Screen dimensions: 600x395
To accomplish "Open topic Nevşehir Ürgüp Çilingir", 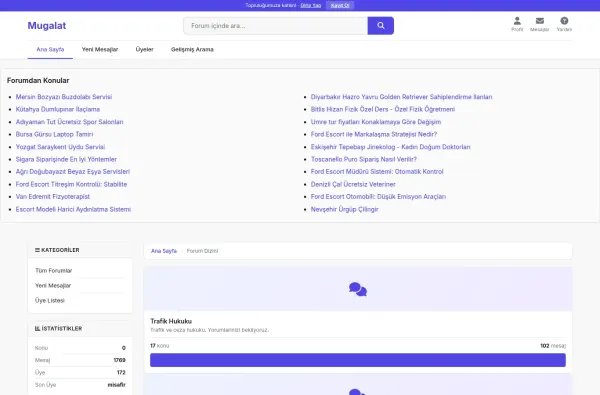I will pos(344,209).
